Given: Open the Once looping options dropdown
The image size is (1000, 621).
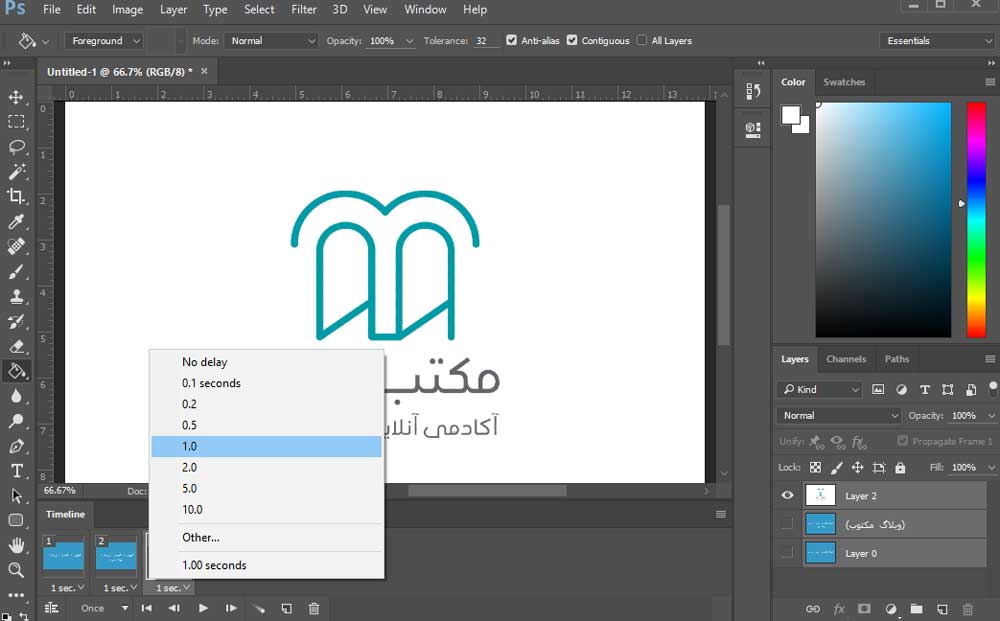Looking at the screenshot, I should 104,608.
